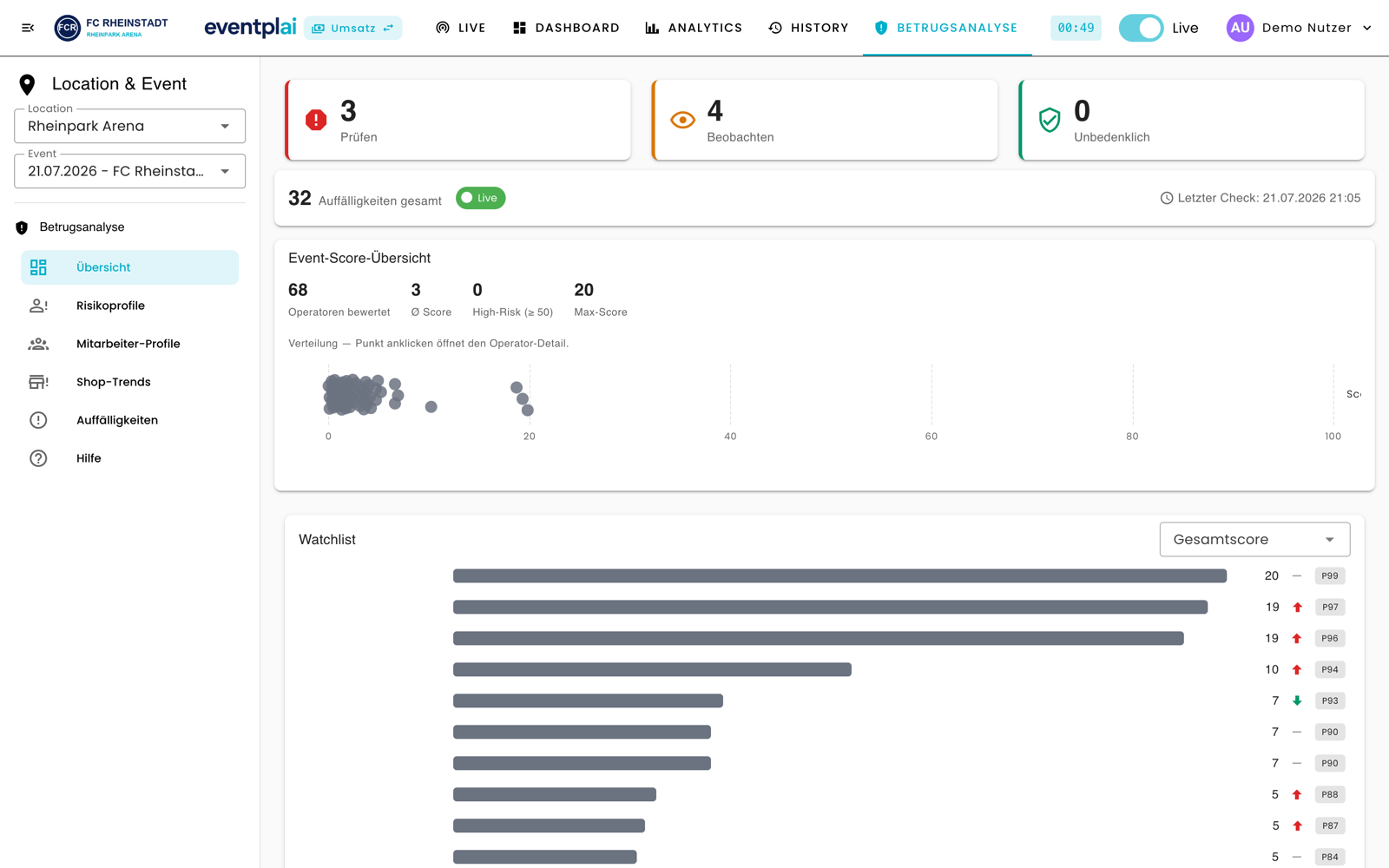Click the orange Beobachten eye icon

(x=682, y=120)
